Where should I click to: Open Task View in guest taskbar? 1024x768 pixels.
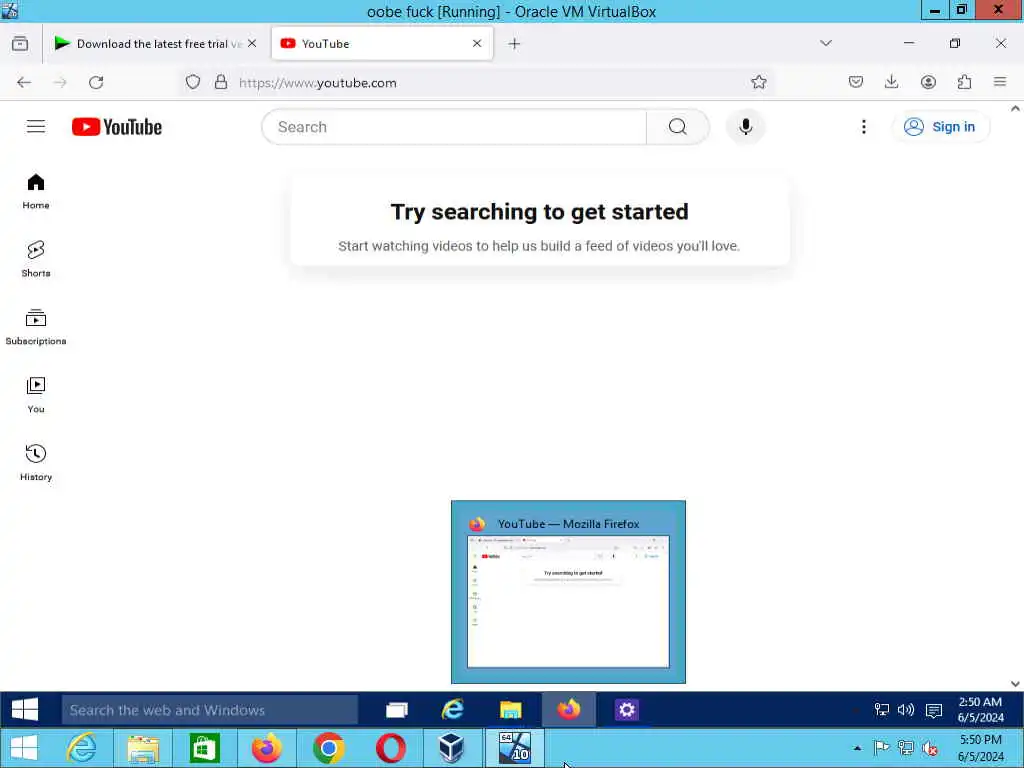tap(396, 710)
